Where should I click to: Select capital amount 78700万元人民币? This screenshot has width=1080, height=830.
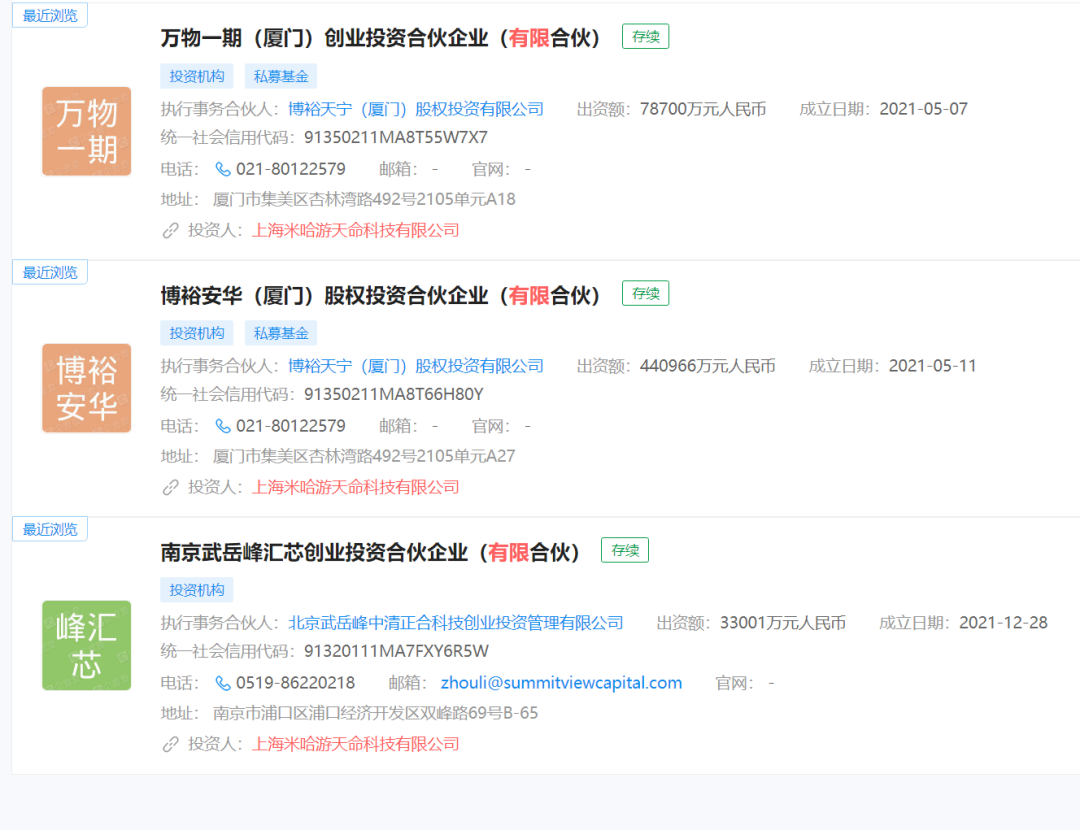click(703, 109)
